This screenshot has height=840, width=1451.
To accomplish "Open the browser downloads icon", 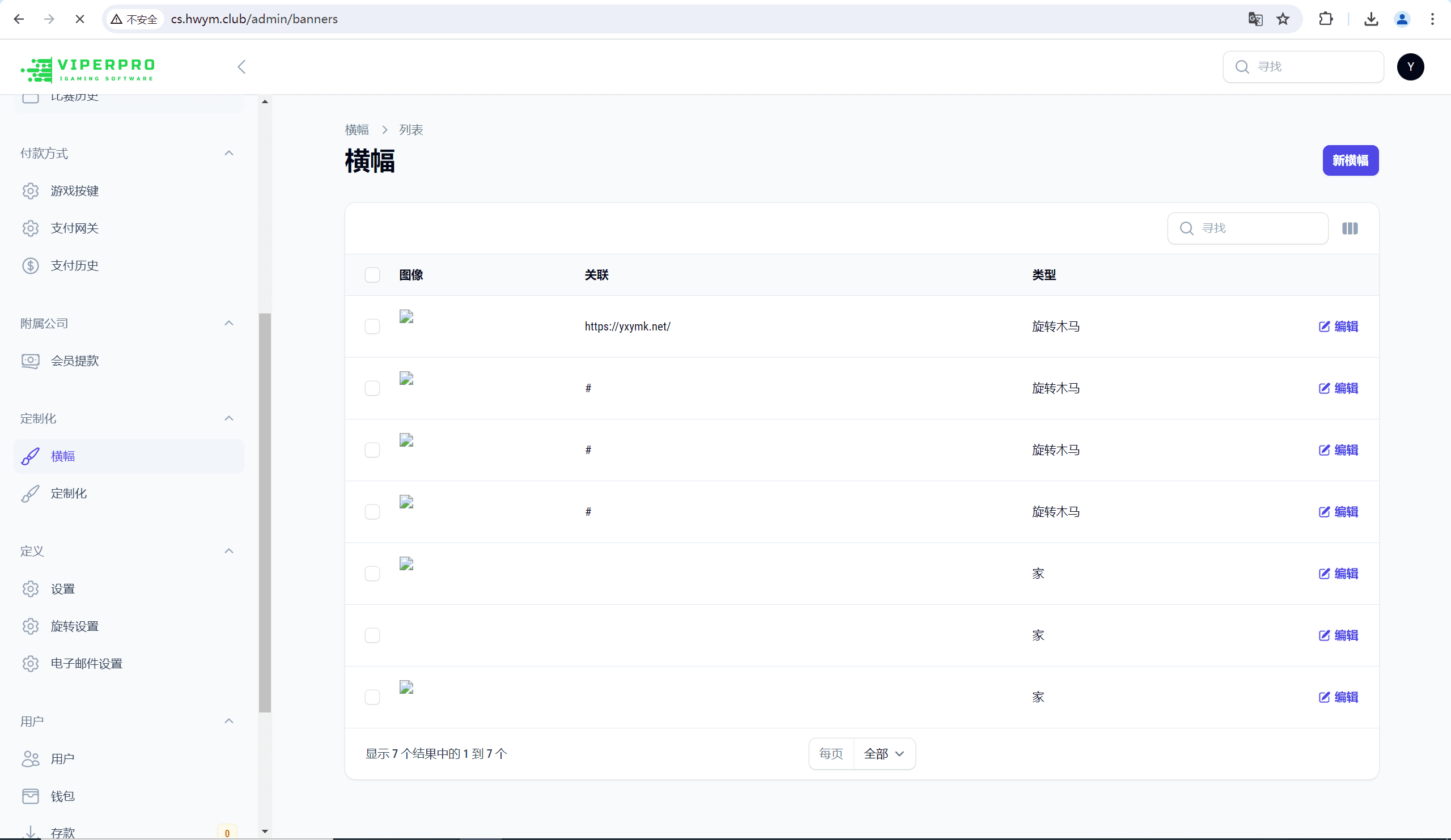I will [x=1371, y=19].
